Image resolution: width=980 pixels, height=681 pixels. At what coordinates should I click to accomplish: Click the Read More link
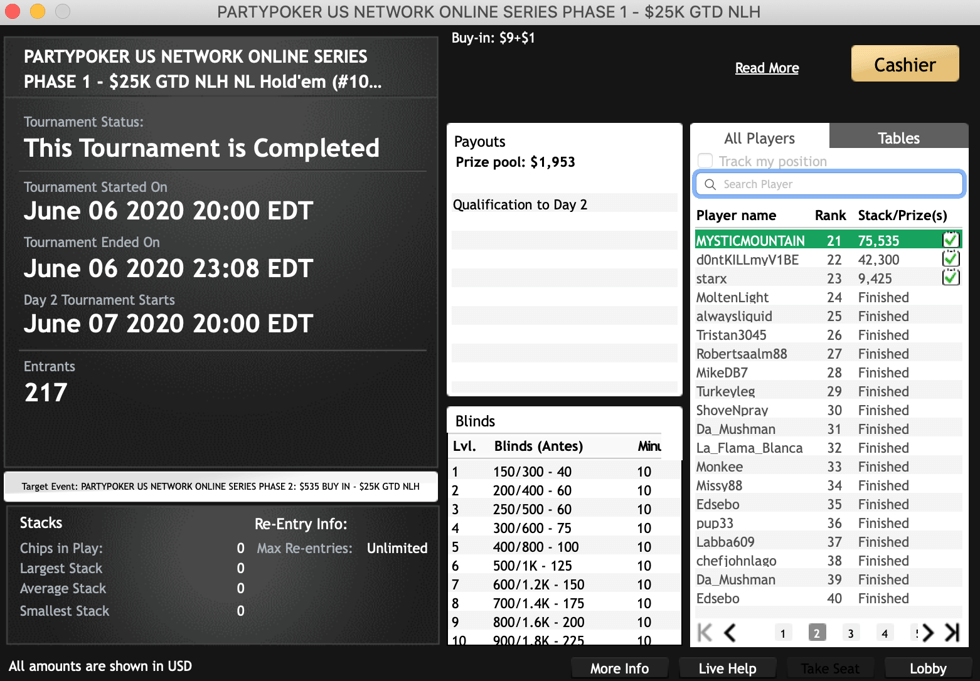[767, 68]
